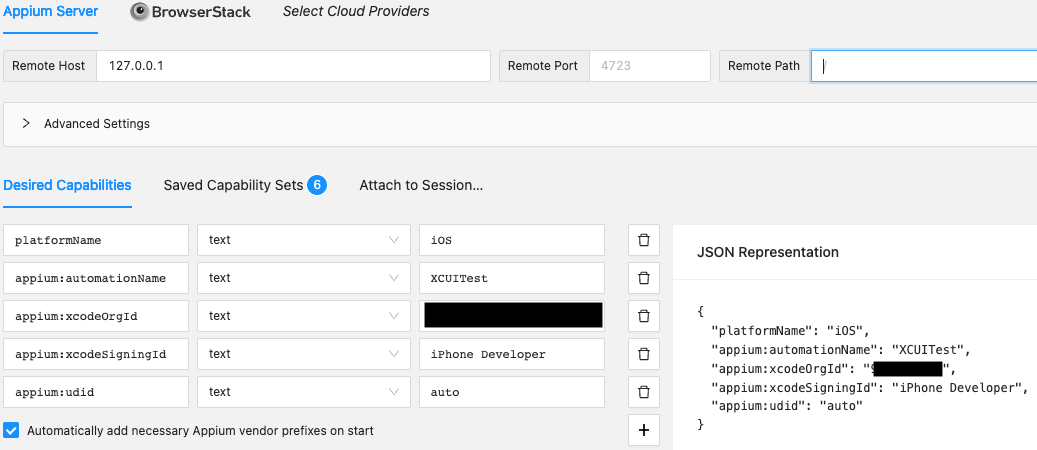Edit the appium:xcodeOrgId name field
This screenshot has height=450, width=1037.
96,316
